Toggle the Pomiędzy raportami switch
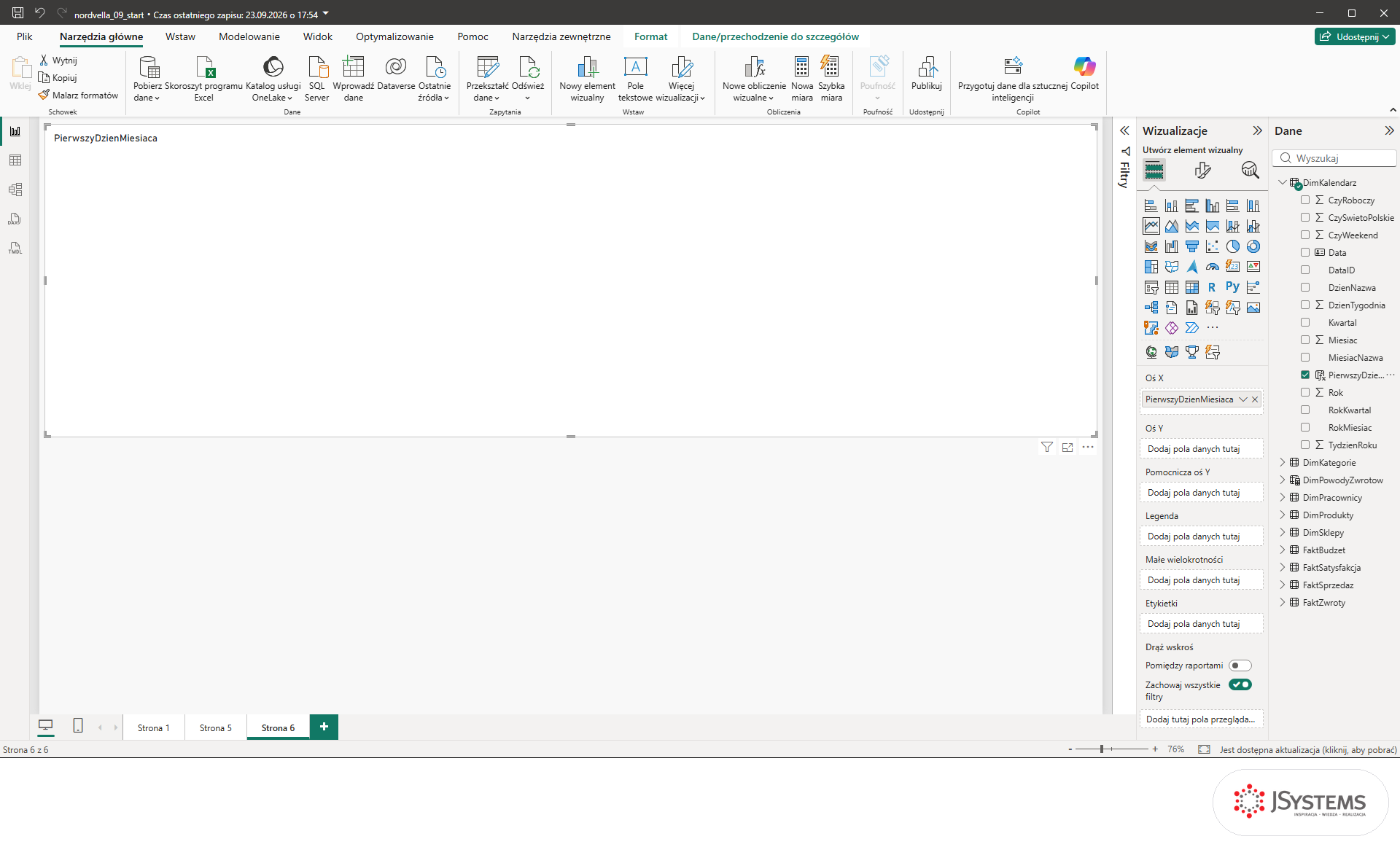 click(1240, 665)
